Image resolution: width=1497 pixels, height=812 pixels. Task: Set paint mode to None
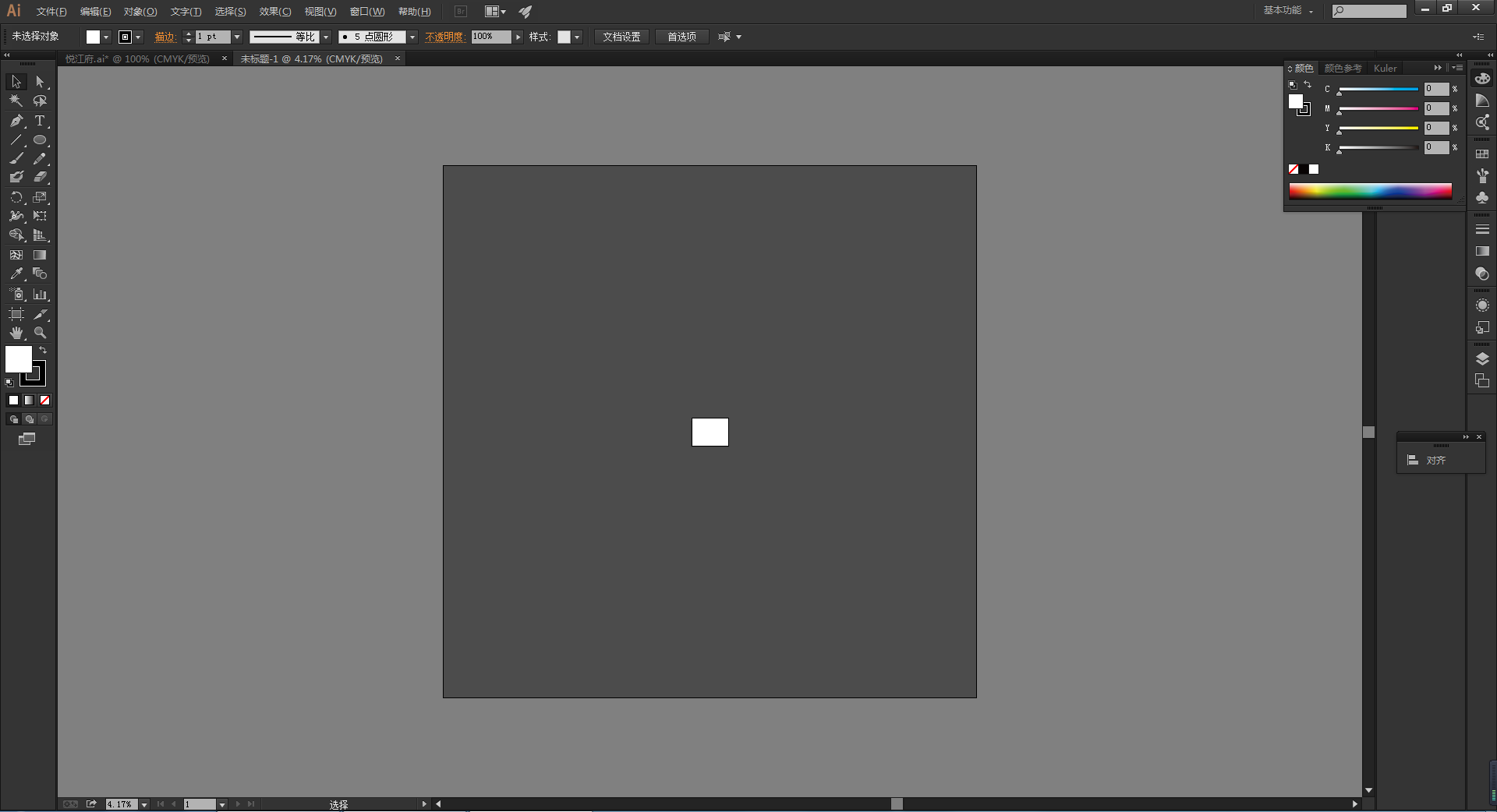point(45,401)
